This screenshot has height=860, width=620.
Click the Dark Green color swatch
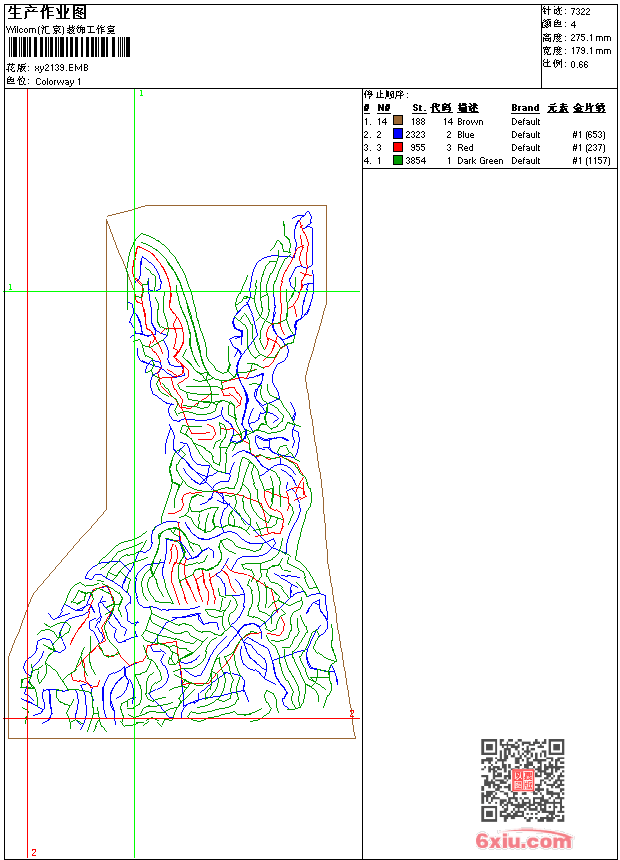(x=398, y=161)
